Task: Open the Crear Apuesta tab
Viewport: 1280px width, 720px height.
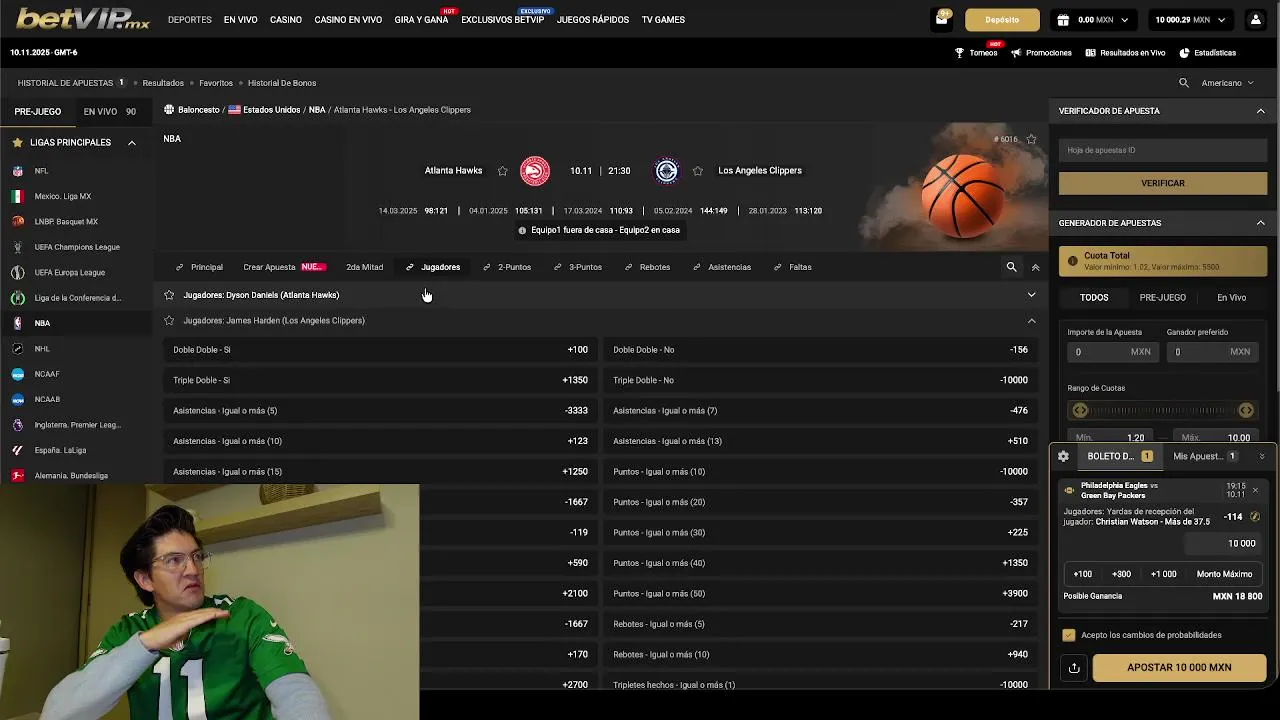Action: (284, 267)
